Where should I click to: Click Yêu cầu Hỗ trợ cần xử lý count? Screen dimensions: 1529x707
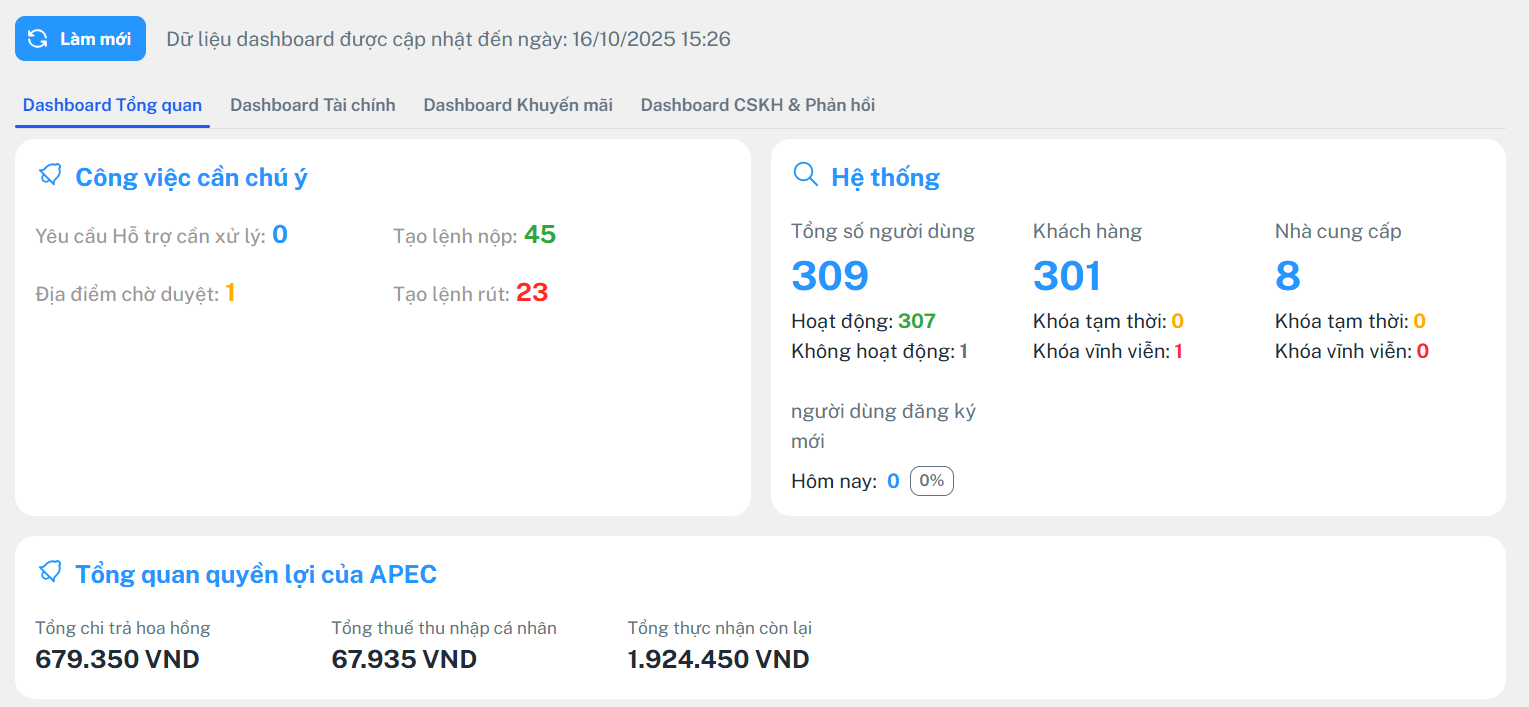pos(280,235)
